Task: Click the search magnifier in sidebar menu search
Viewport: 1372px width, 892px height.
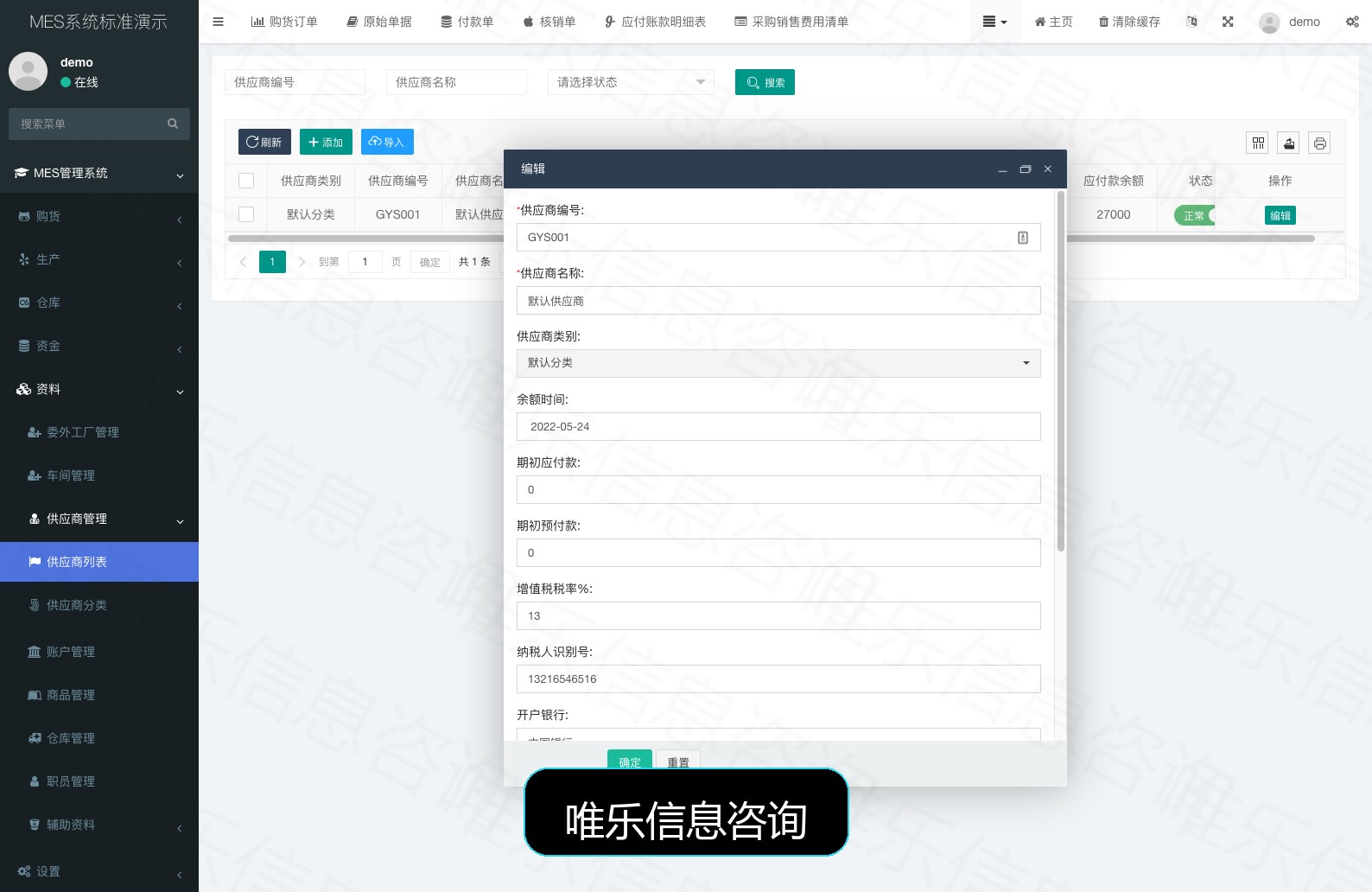Action: tap(173, 124)
